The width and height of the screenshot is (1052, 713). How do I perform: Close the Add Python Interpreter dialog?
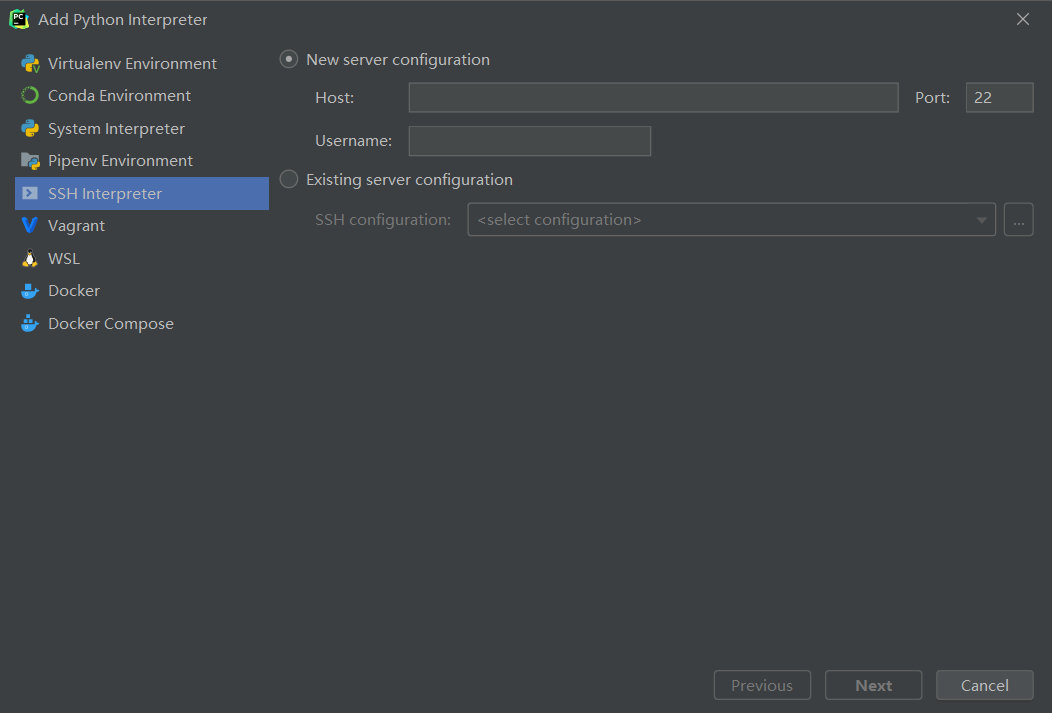coord(1023,20)
